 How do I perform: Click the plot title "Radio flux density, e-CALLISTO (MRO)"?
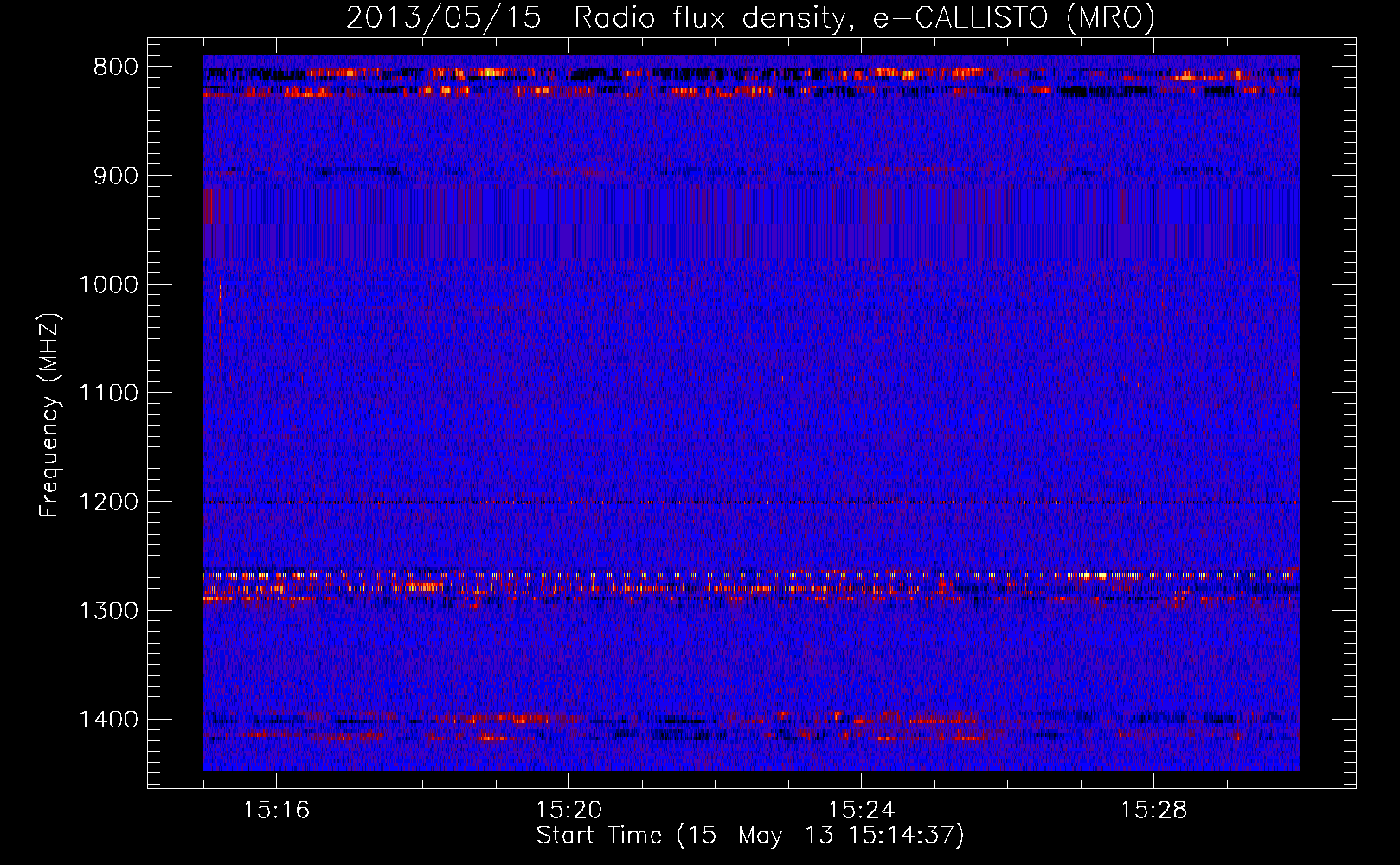[864, 17]
